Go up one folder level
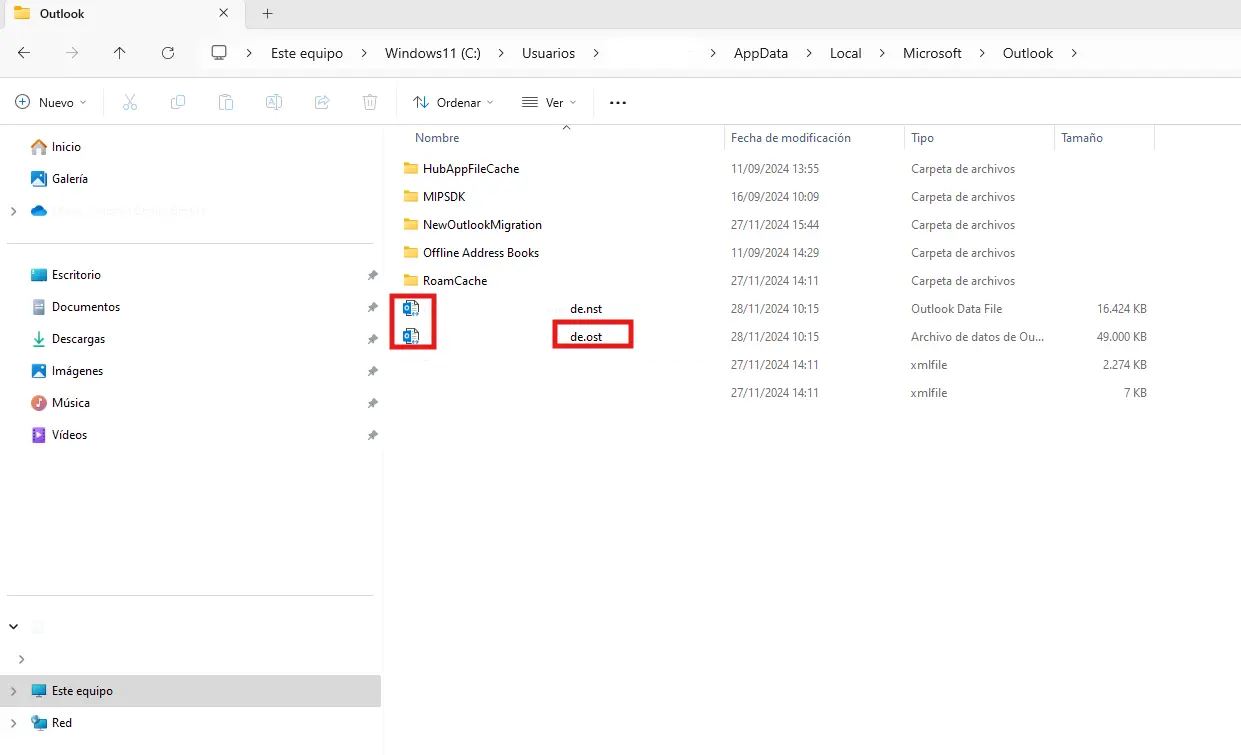 (x=120, y=53)
